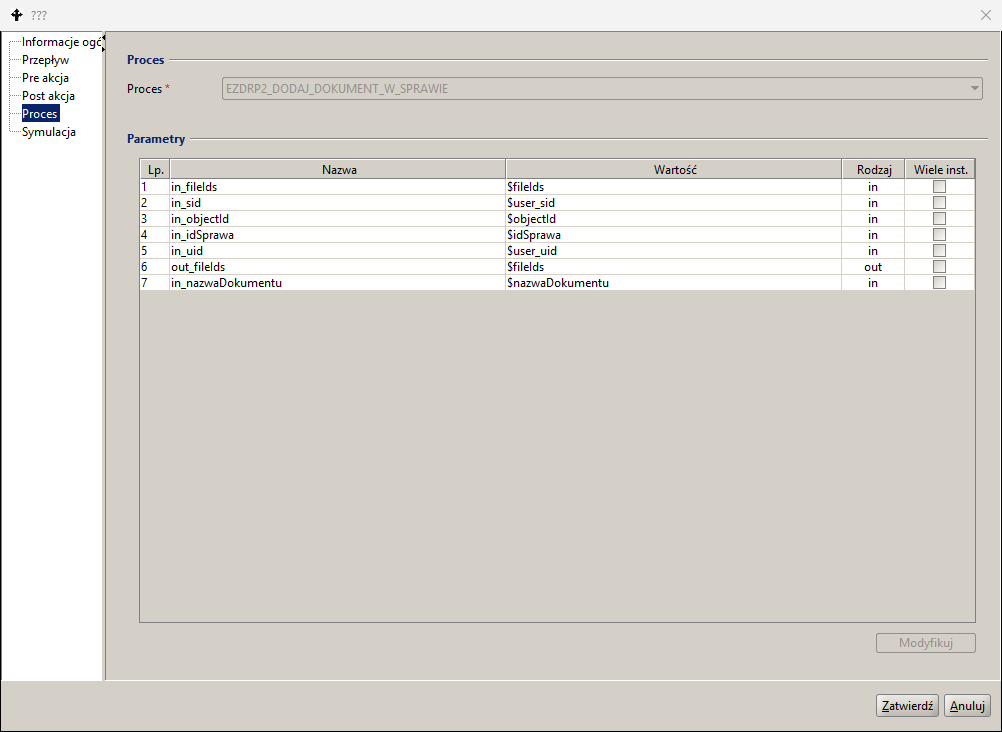The image size is (1002, 732).
Task: Open the Symulacja section
Action: (49, 132)
